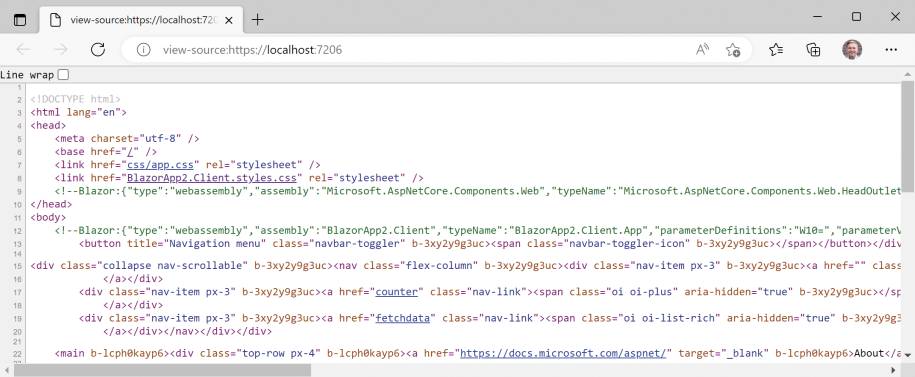Click the closing </head> tag
This screenshot has width=915, height=377.
[51, 204]
